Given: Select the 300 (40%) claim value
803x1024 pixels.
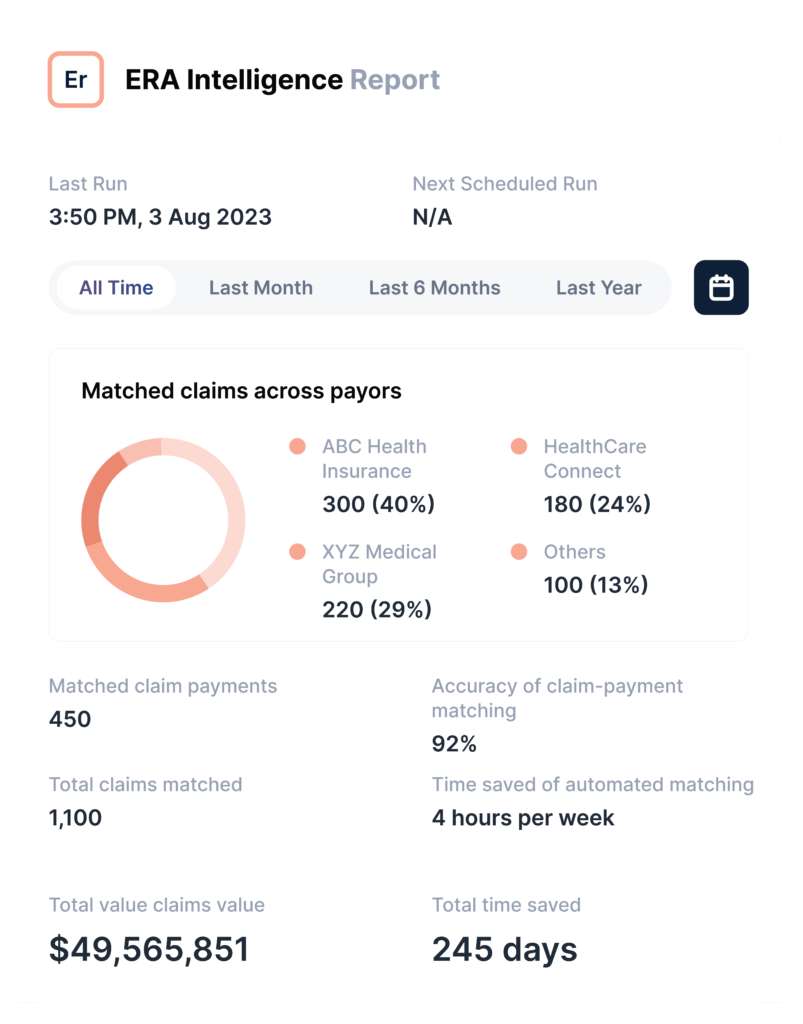Looking at the screenshot, I should point(378,504).
